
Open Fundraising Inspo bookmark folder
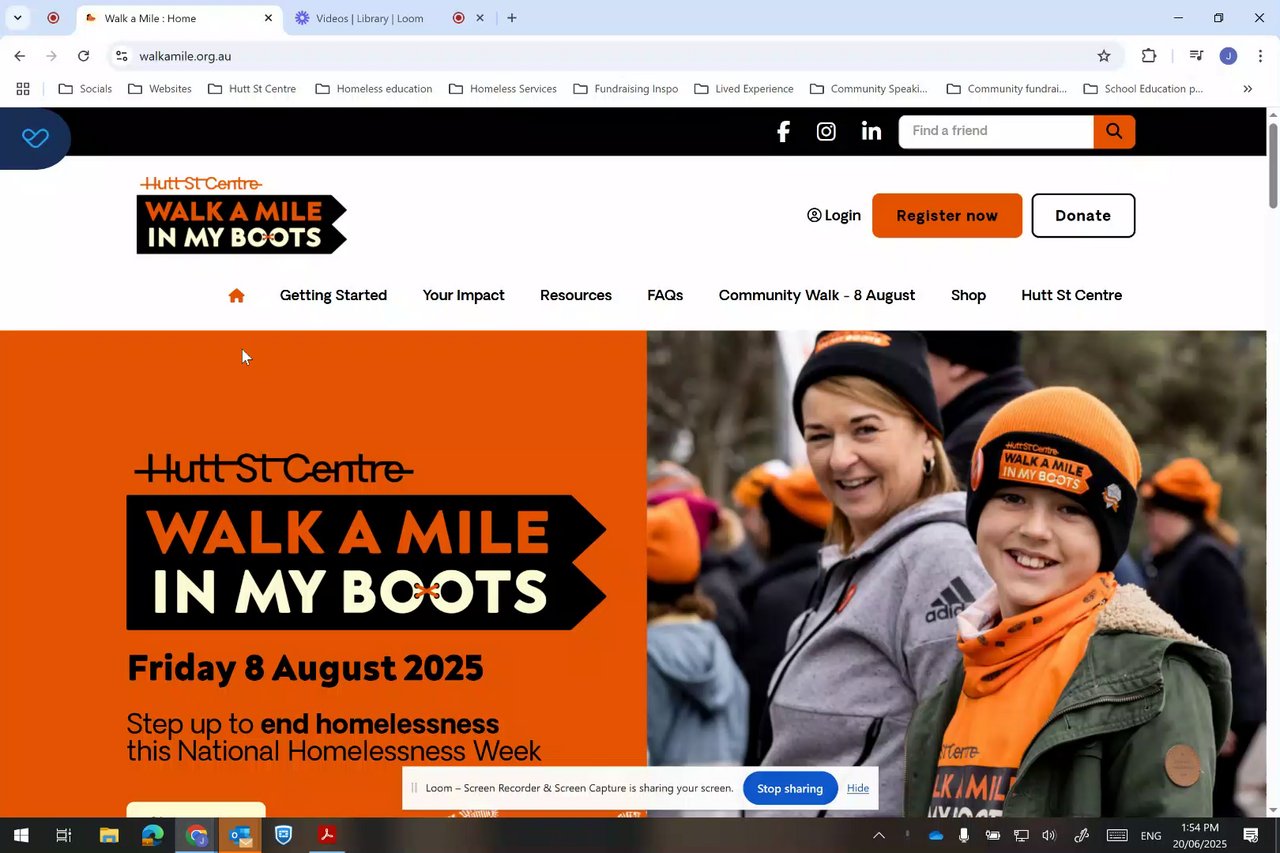[x=626, y=89]
